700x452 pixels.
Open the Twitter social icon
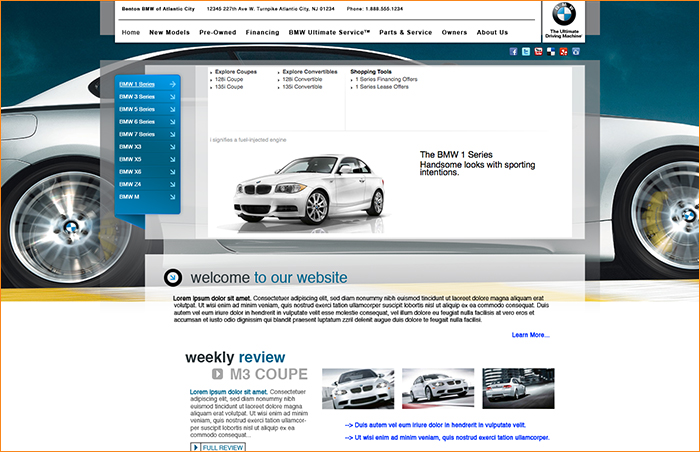(526, 52)
